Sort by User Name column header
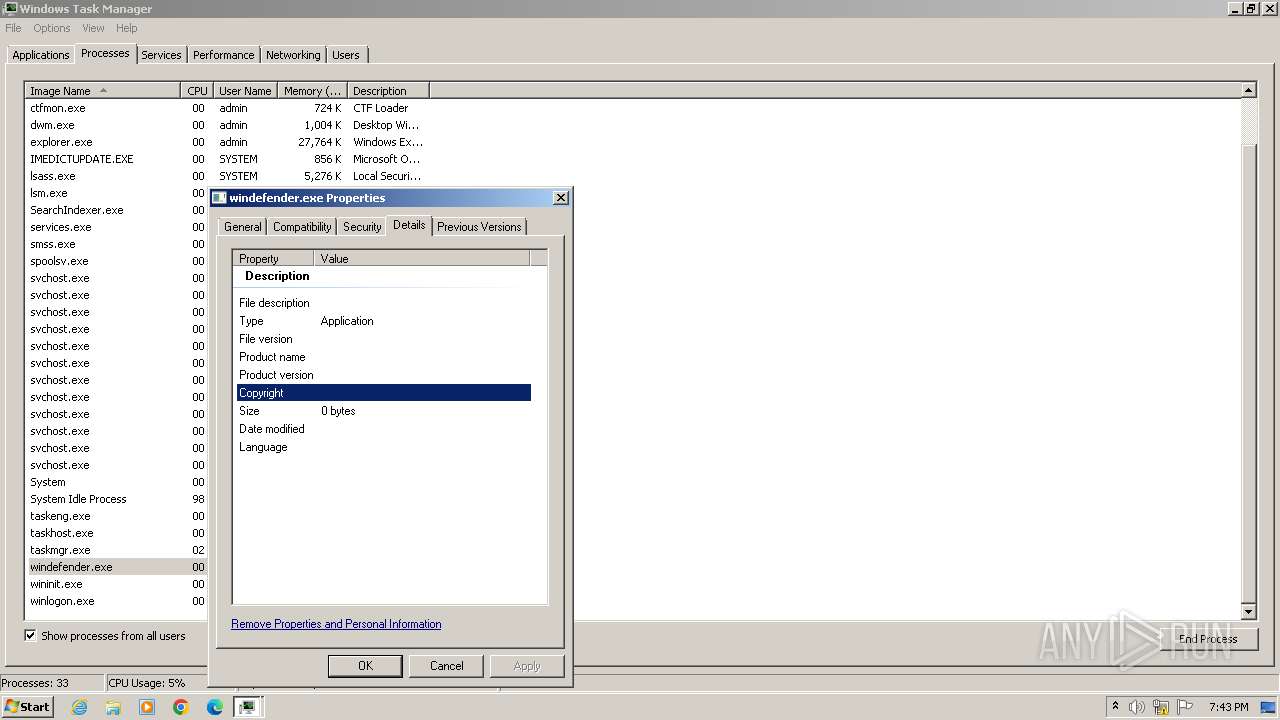This screenshot has height=720, width=1280. pyautogui.click(x=245, y=91)
